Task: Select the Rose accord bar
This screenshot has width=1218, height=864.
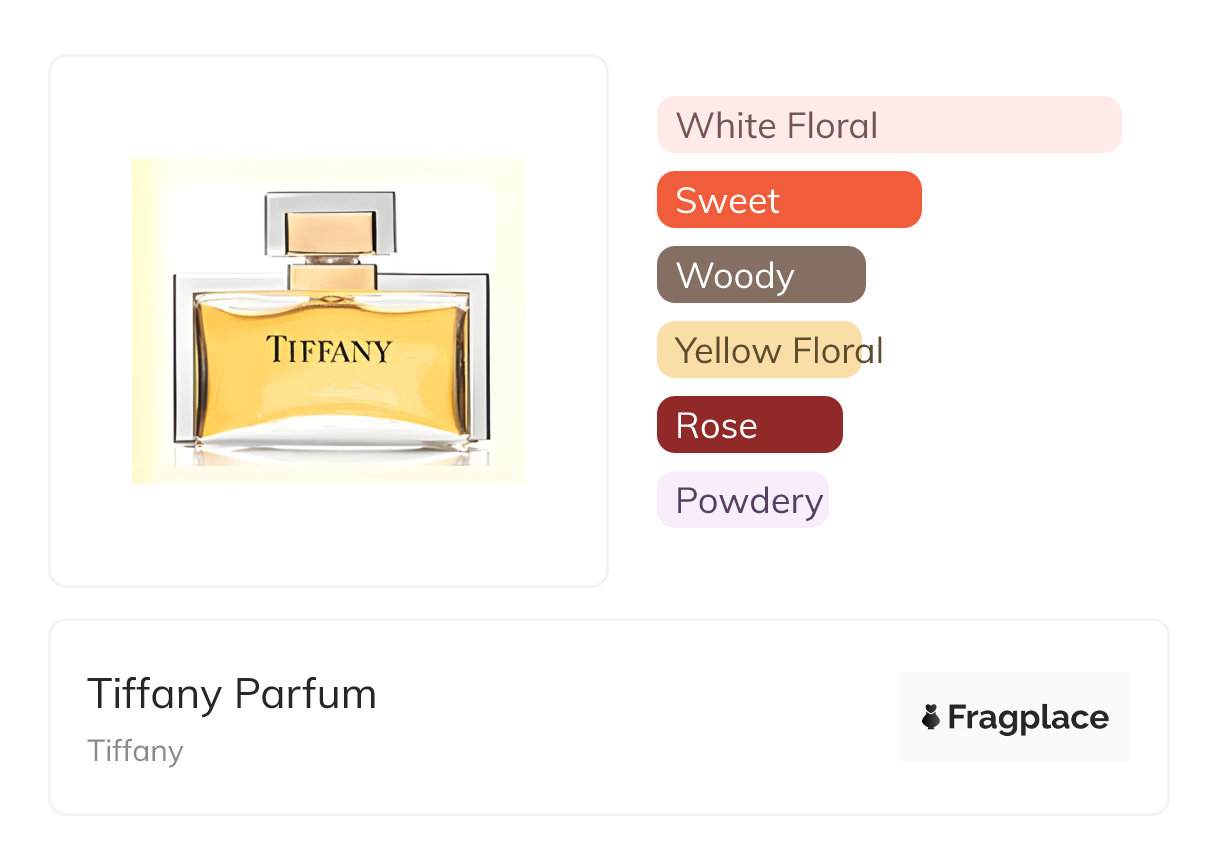Action: (x=749, y=425)
